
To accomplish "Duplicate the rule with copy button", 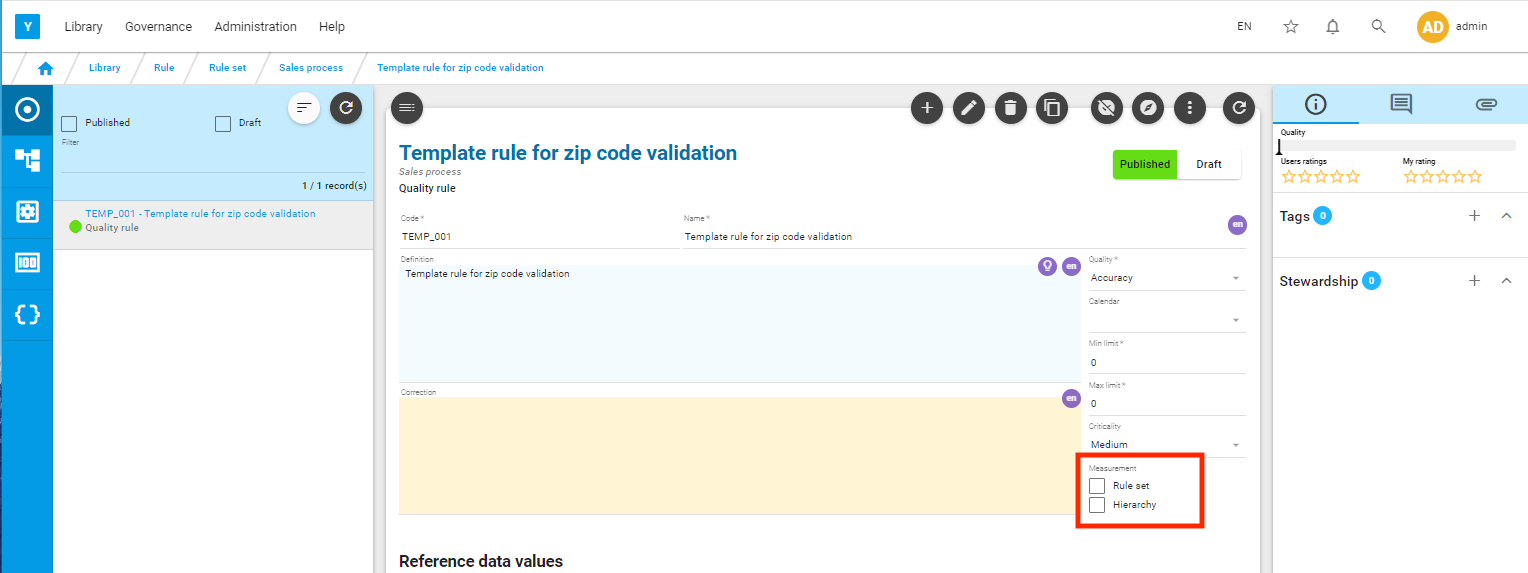I will coord(1052,108).
